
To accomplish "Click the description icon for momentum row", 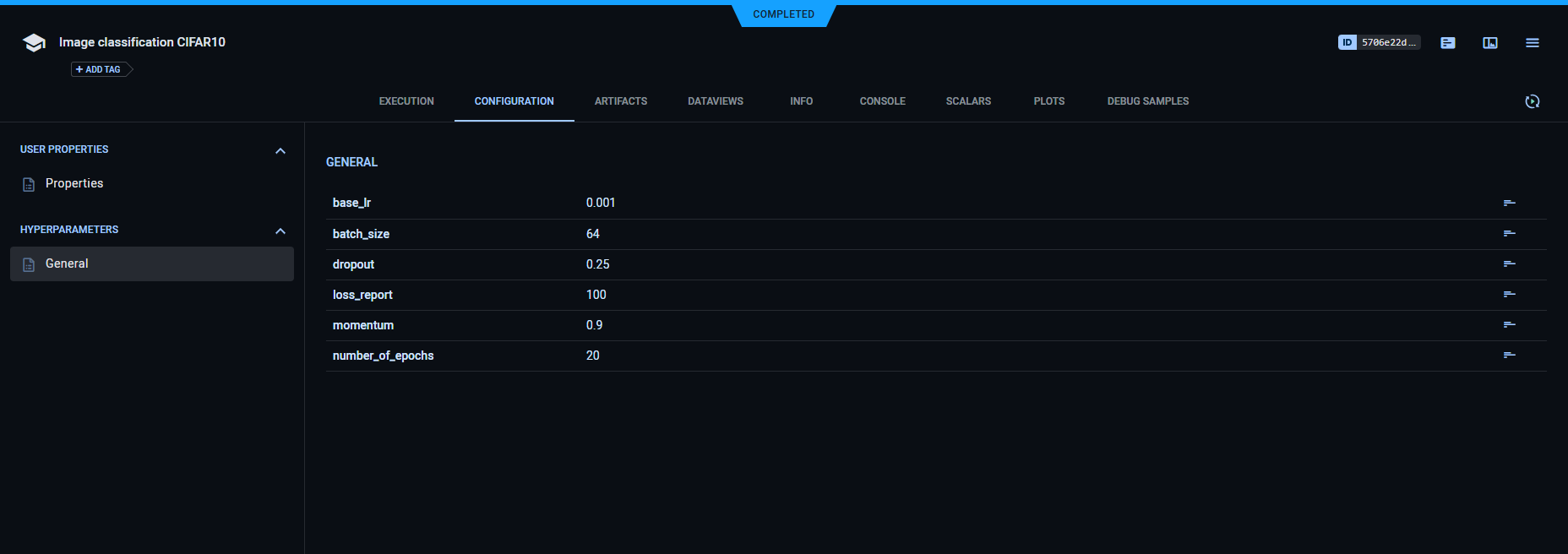I will (1509, 325).
